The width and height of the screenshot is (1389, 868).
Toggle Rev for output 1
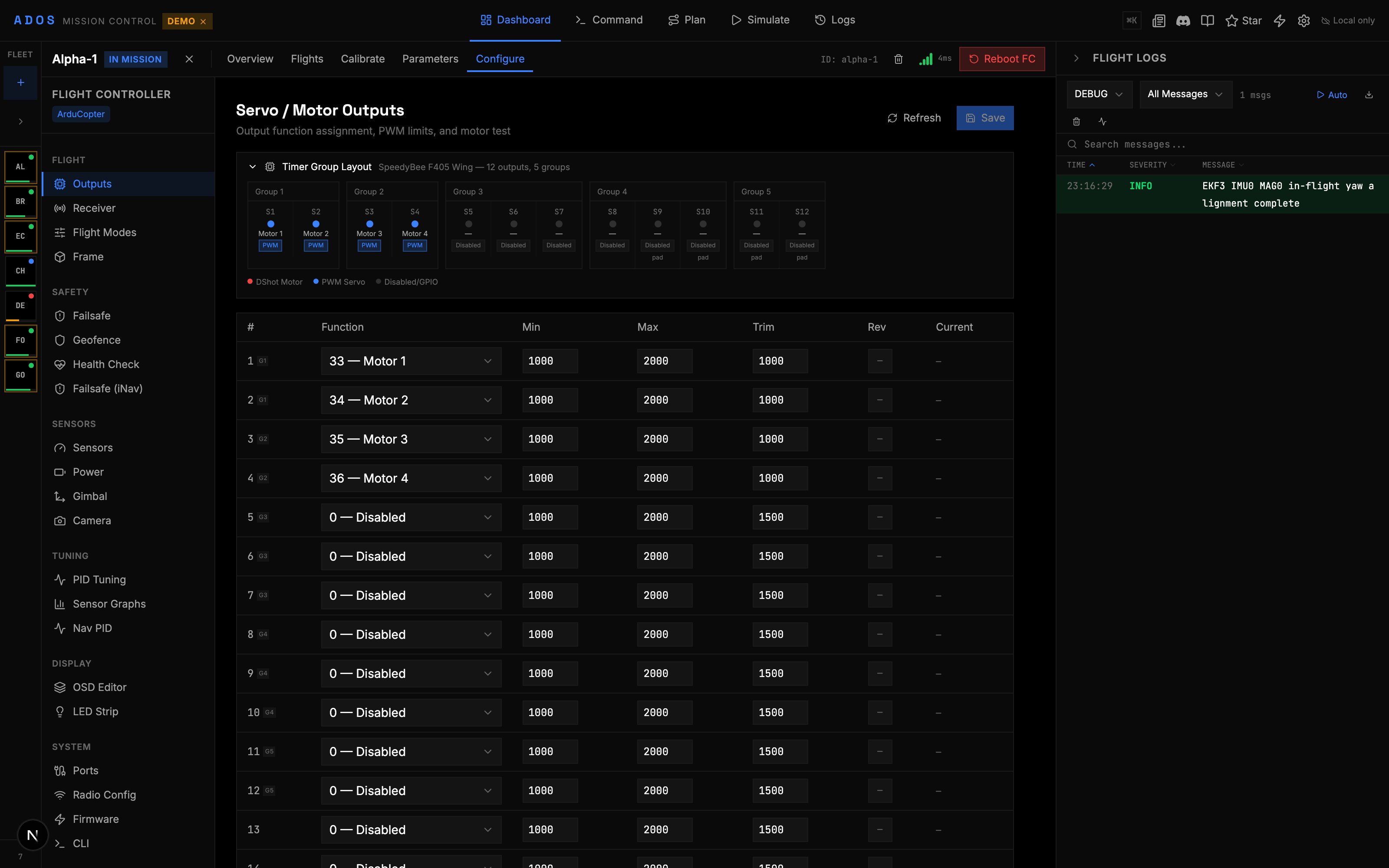(880, 361)
